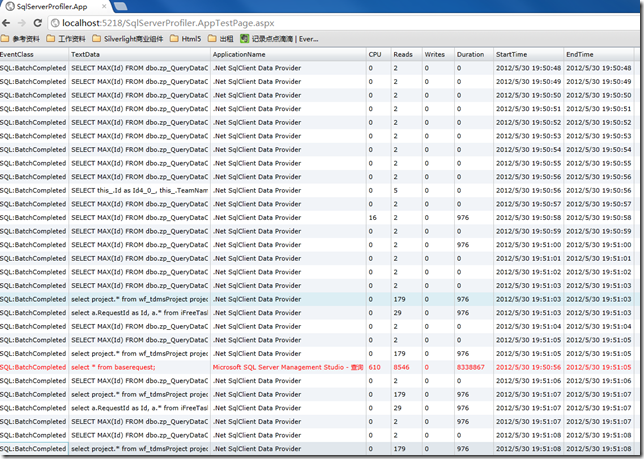Viewport: 644px width, 459px height.
Task: Sort by the EventClass column header
Action: [x=34, y=54]
